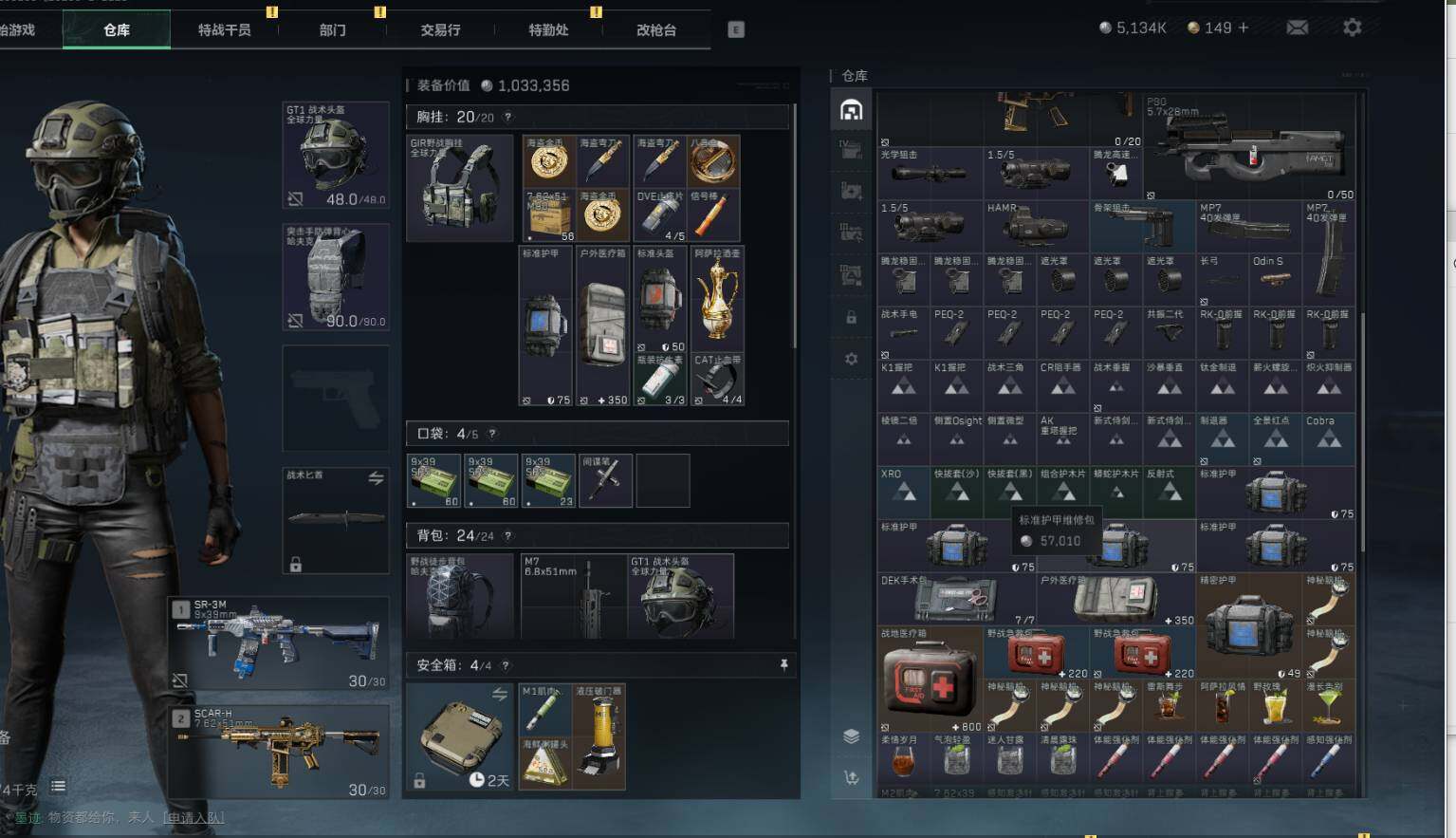
Task: Click the E key hint icon
Action: click(x=736, y=29)
